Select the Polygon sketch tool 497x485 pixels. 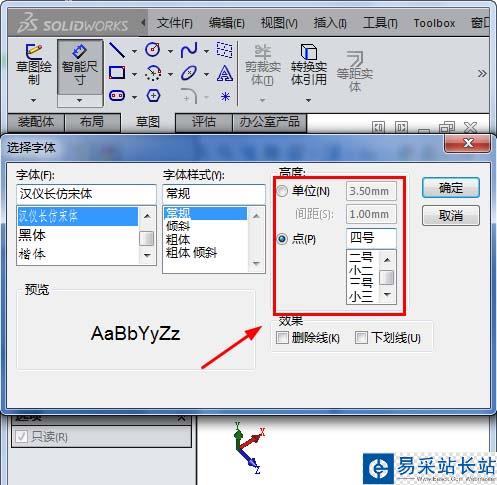[153, 96]
